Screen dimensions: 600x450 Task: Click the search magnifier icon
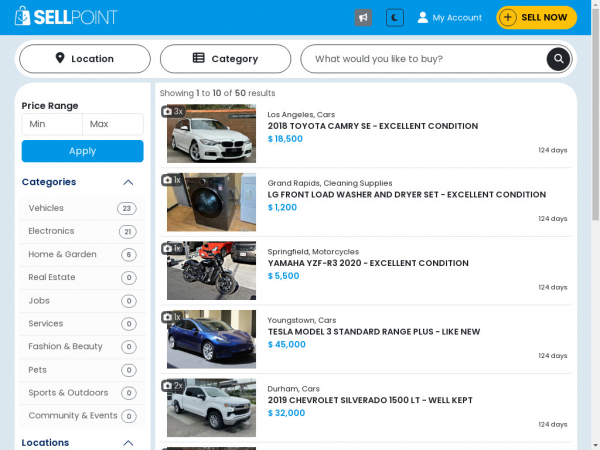[x=558, y=59]
